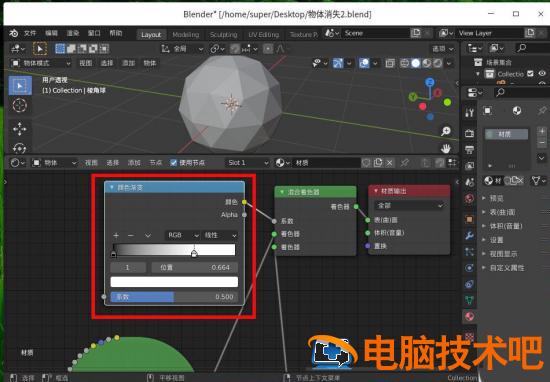Screen dimensions: 550x382
Task: Click new material copy icon in node header
Action: tap(378, 163)
